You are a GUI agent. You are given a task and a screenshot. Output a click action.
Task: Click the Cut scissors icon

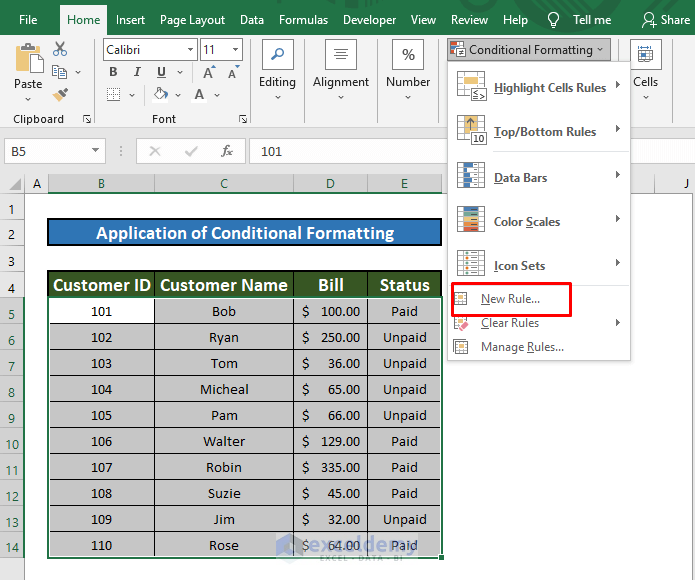[60, 49]
